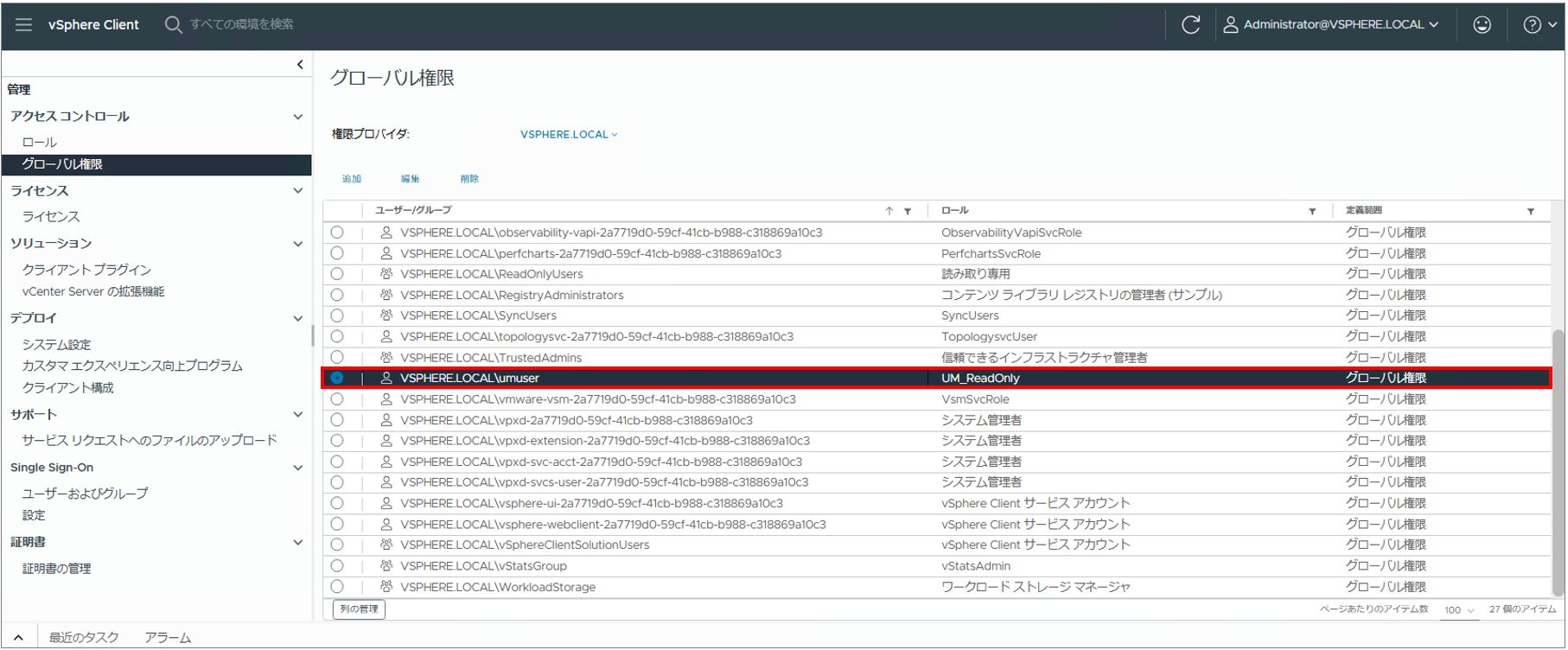This screenshot has height=650, width=1568.
Task: Open items per page dropdown
Action: coord(1460,610)
